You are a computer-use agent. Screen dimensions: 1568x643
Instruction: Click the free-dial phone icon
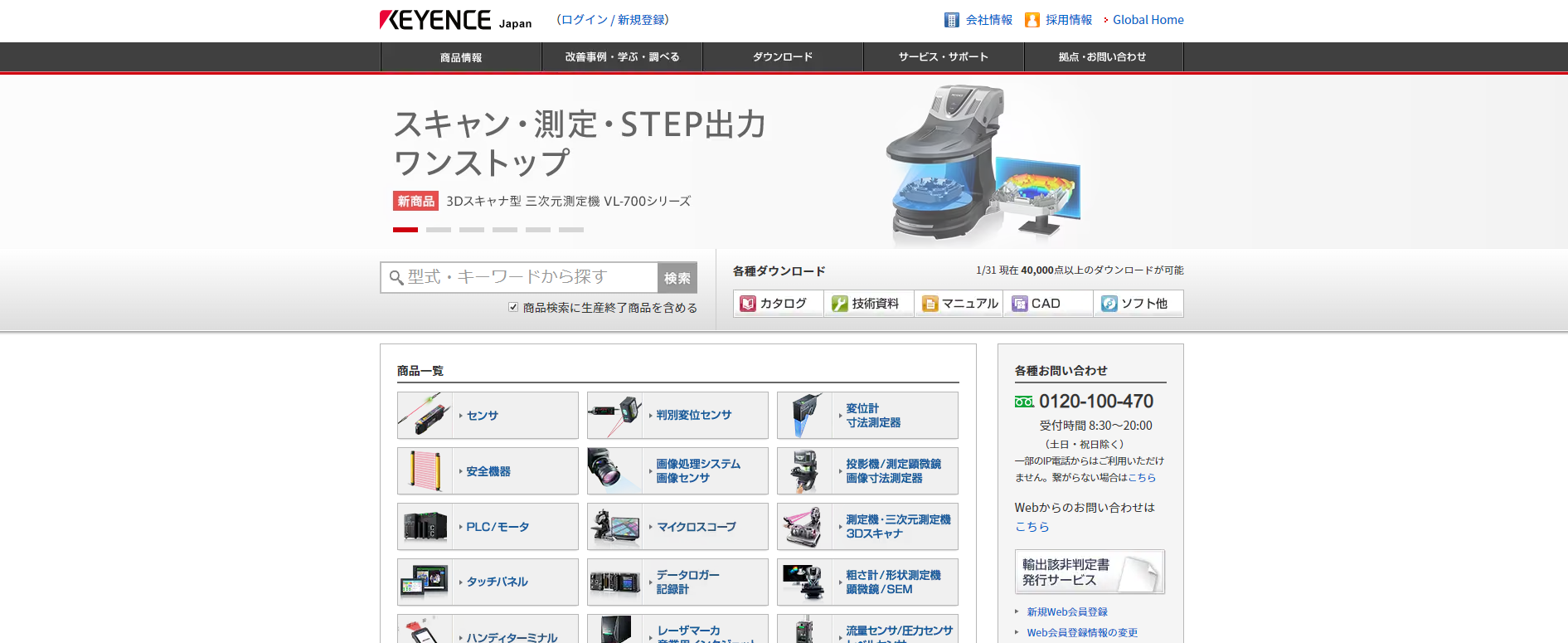(1024, 402)
